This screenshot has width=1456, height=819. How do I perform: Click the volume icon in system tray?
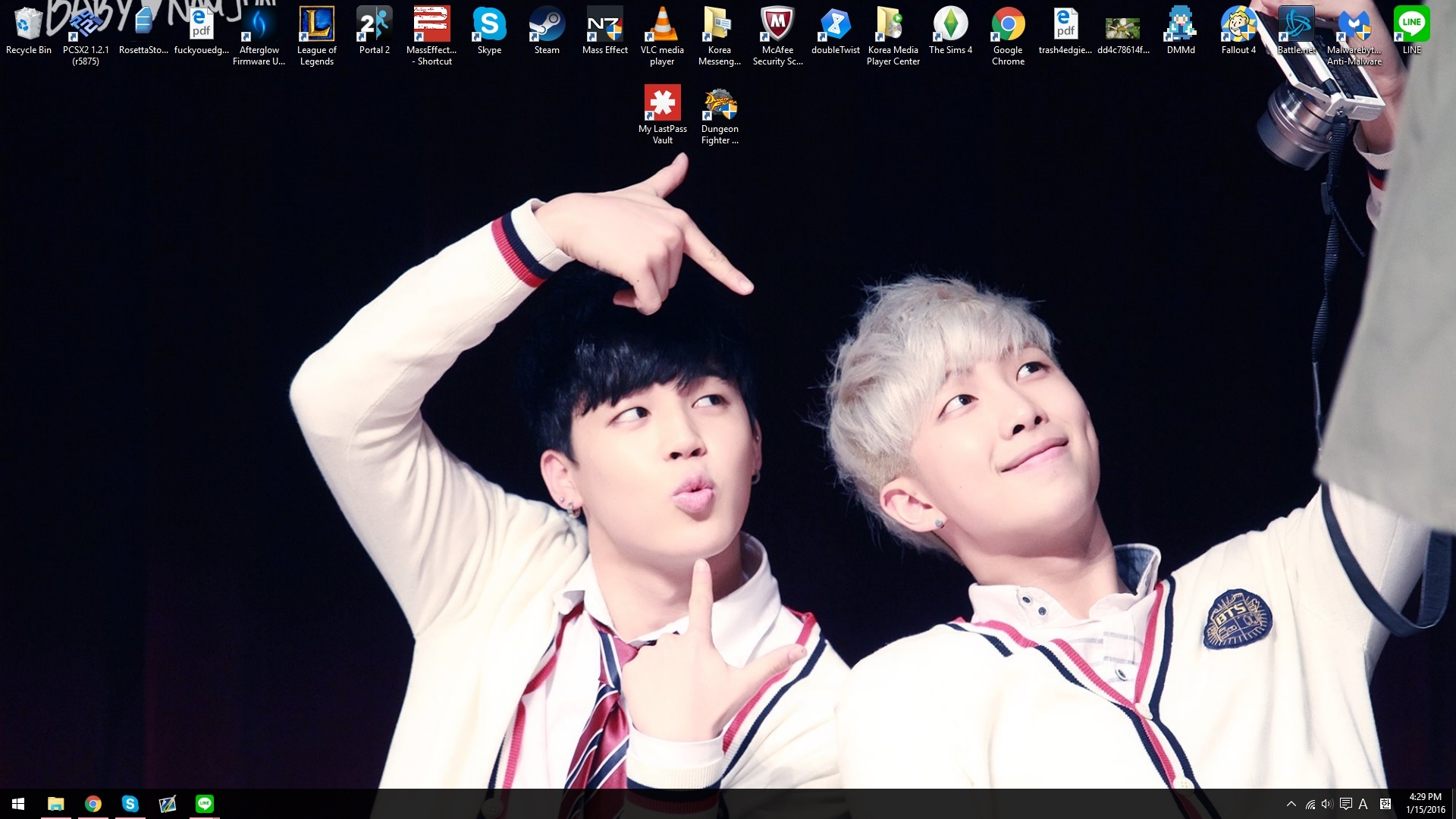1326,804
